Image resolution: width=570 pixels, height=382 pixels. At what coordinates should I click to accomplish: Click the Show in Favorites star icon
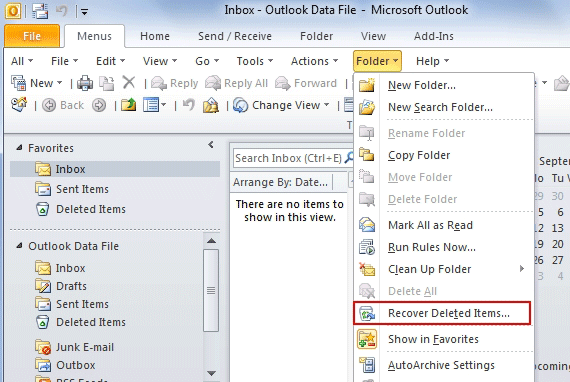tap(367, 339)
